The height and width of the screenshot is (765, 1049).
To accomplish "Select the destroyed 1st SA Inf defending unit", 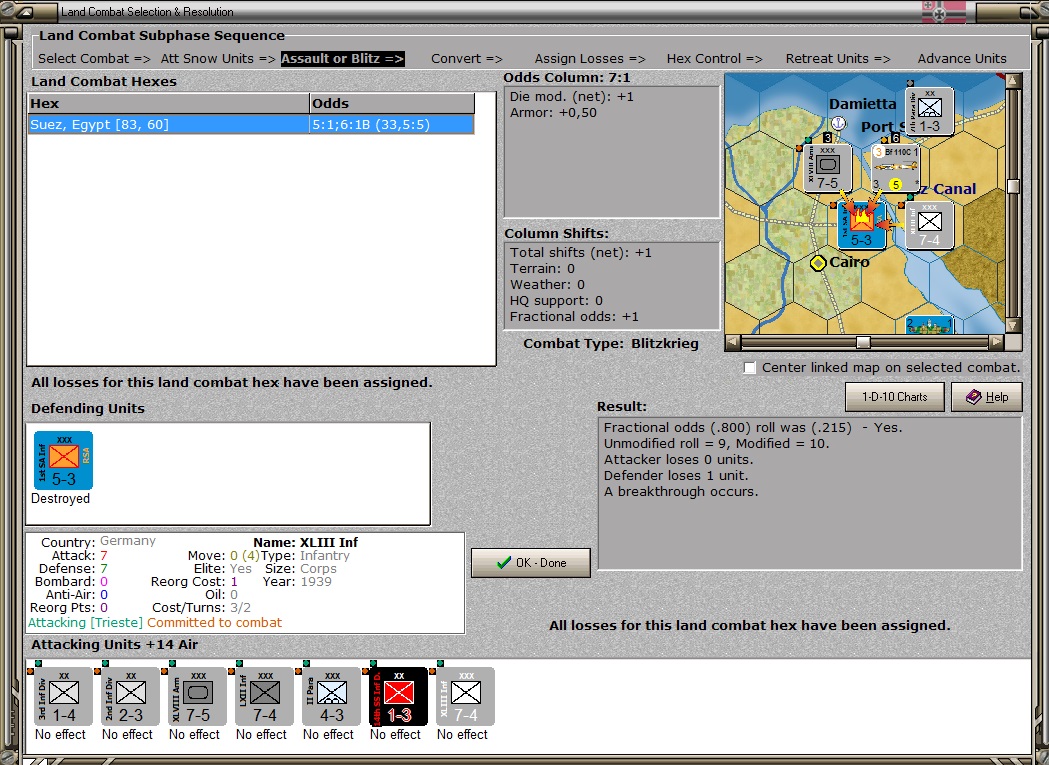I will pos(64,460).
